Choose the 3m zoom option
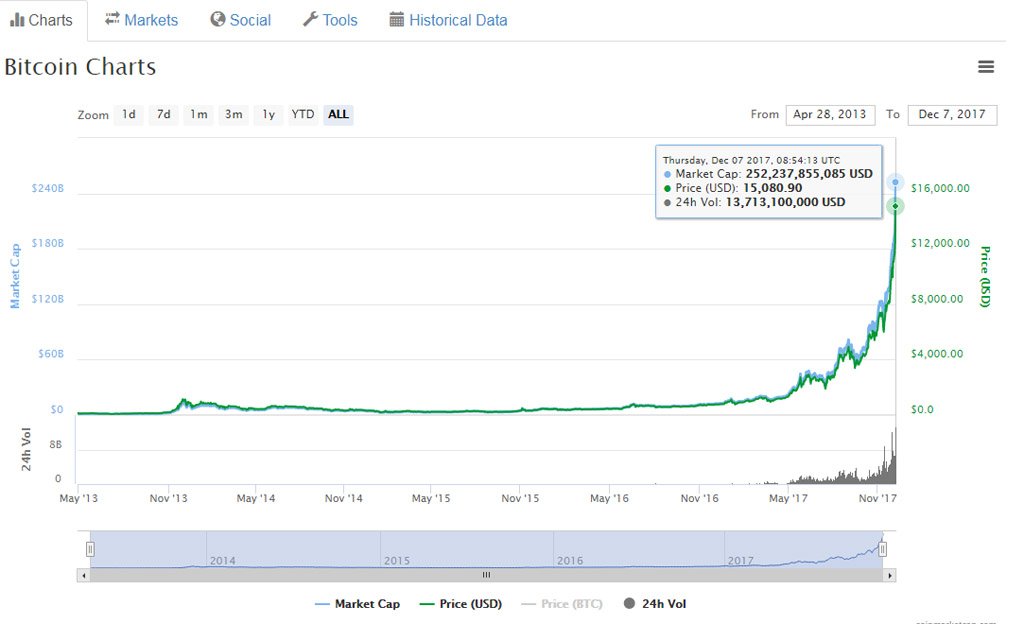Screen dimensions: 1024x624 tap(233, 115)
